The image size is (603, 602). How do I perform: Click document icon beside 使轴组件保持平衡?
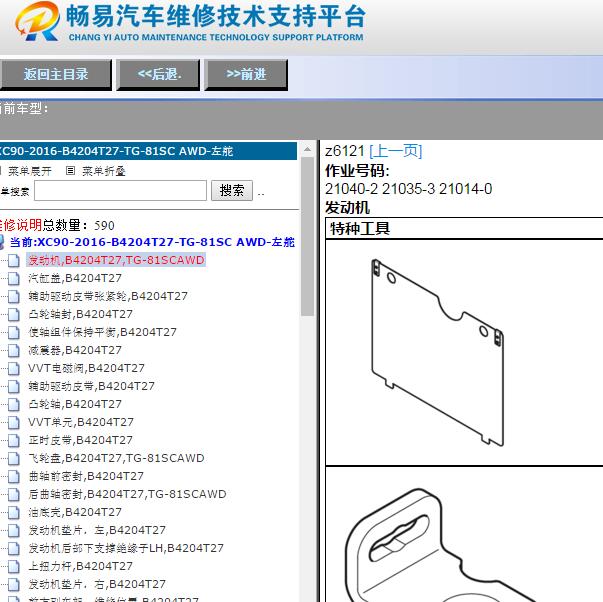coord(14,332)
